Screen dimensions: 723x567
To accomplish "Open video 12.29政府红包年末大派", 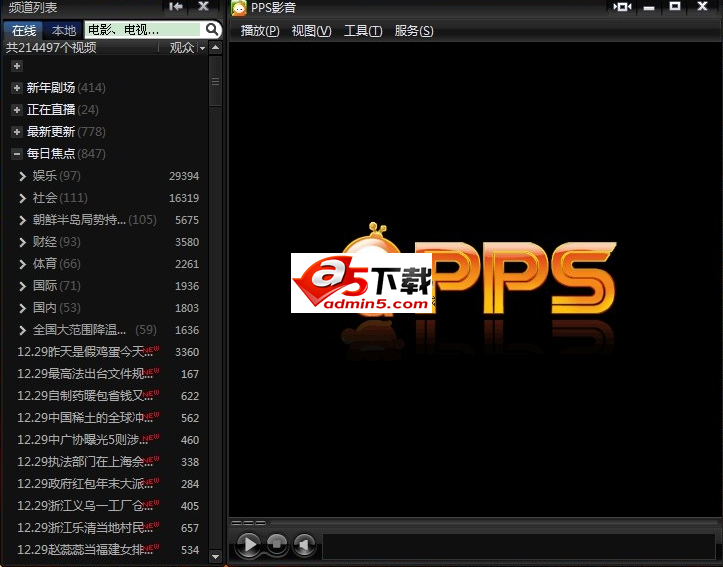I will coord(88,484).
